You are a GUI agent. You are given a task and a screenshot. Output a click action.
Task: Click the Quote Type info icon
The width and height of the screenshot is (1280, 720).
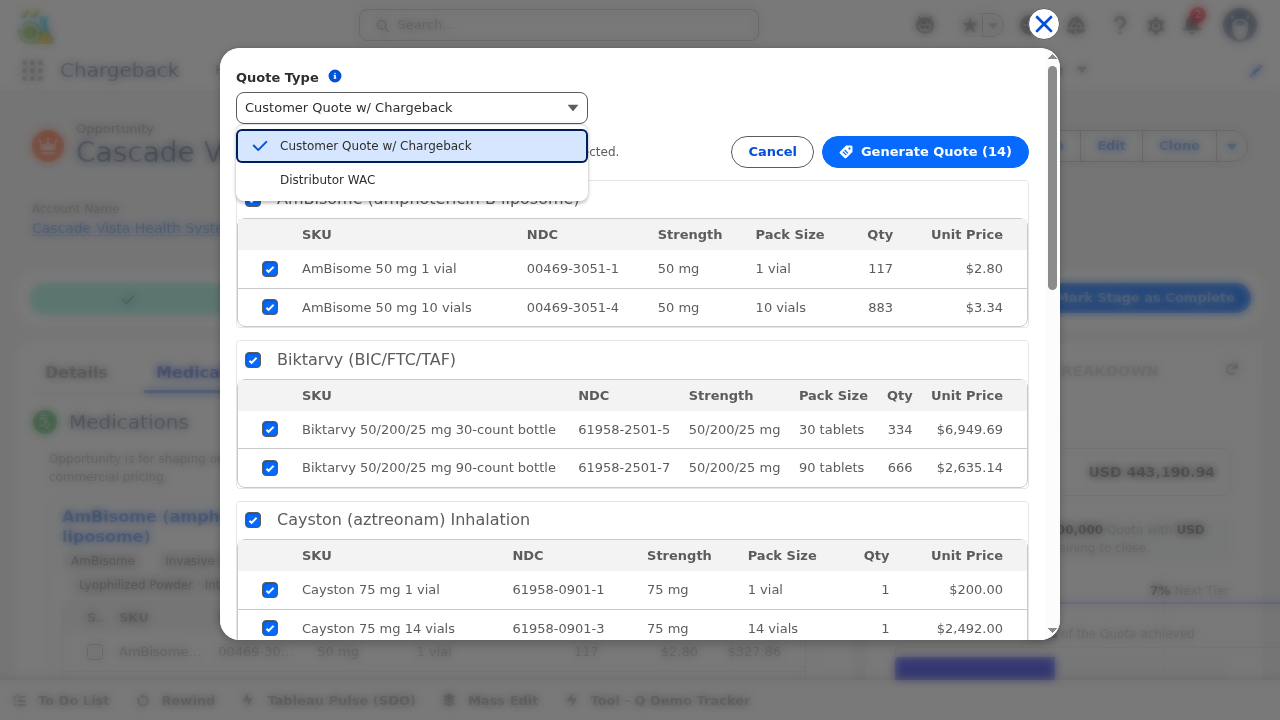tap(335, 76)
